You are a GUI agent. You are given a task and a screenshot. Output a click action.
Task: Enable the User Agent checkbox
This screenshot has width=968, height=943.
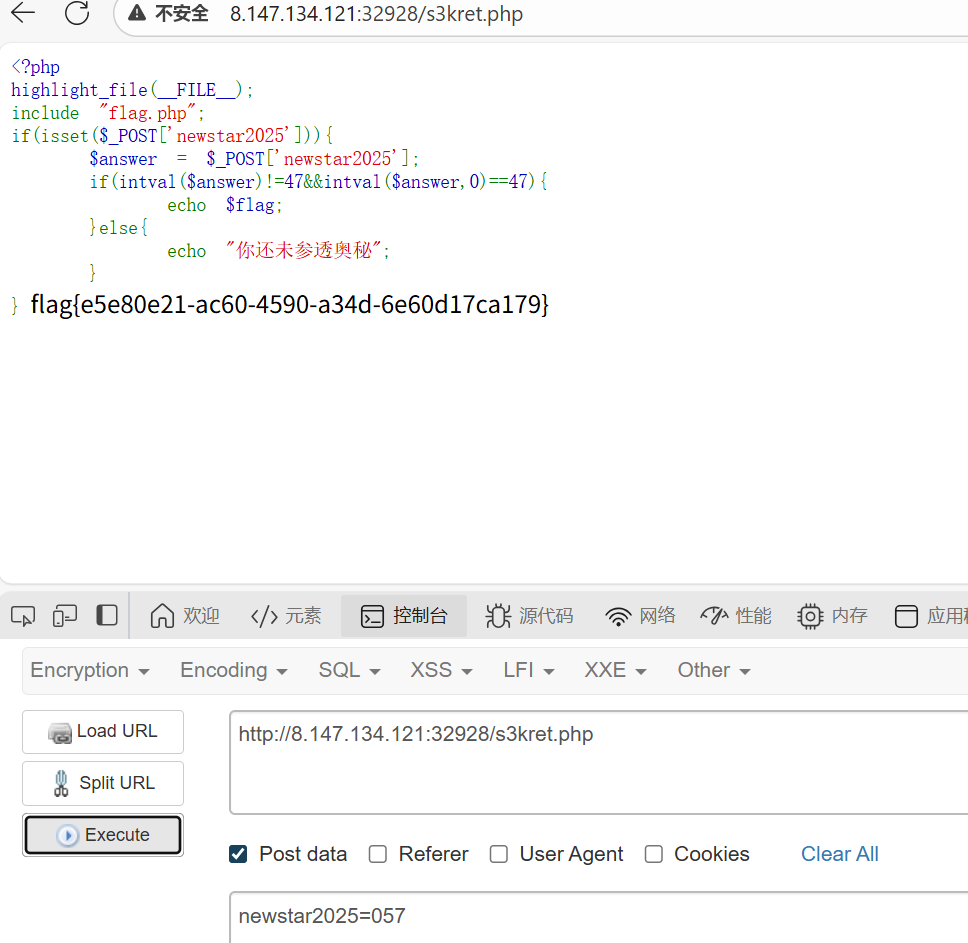499,854
